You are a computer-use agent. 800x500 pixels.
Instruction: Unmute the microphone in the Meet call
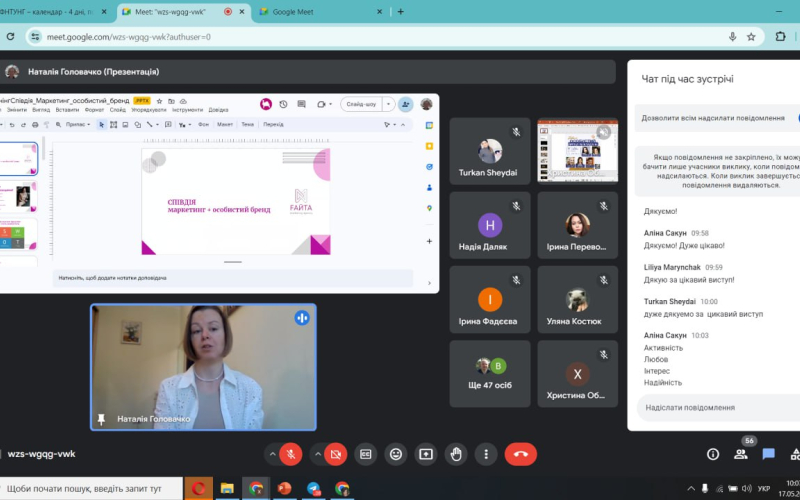(x=291, y=454)
